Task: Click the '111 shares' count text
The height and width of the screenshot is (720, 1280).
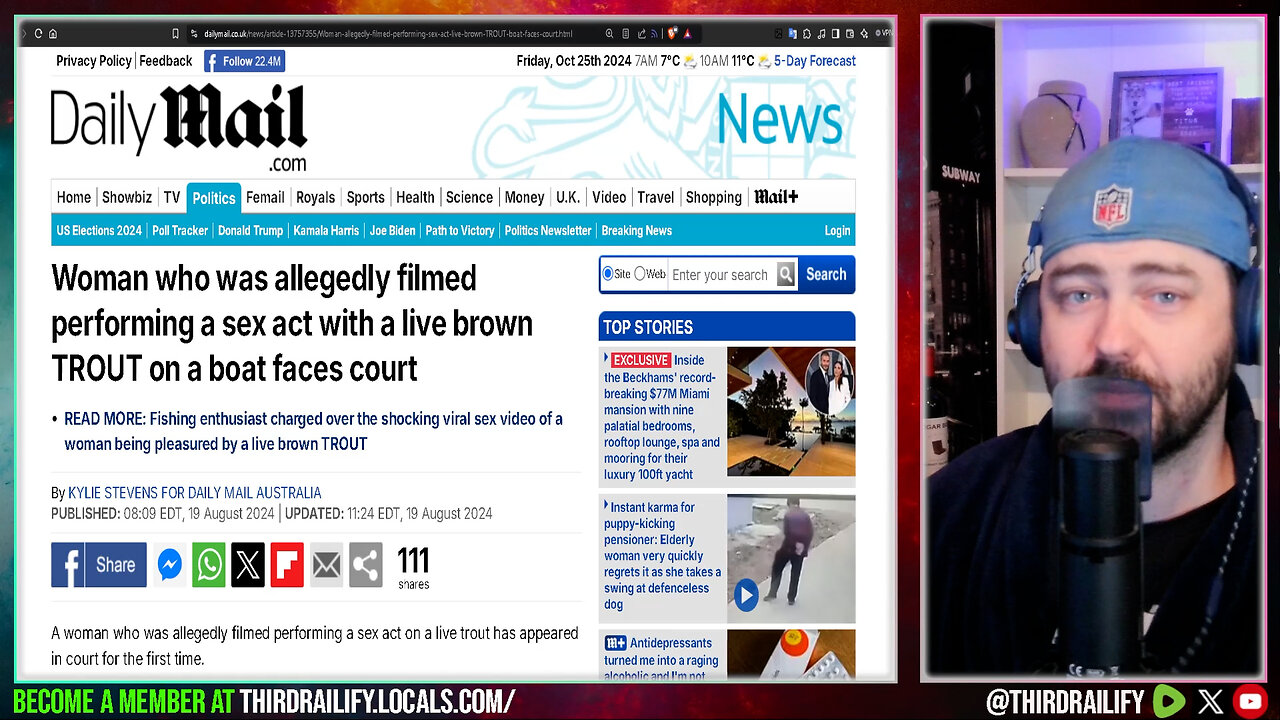Action: click(x=413, y=567)
